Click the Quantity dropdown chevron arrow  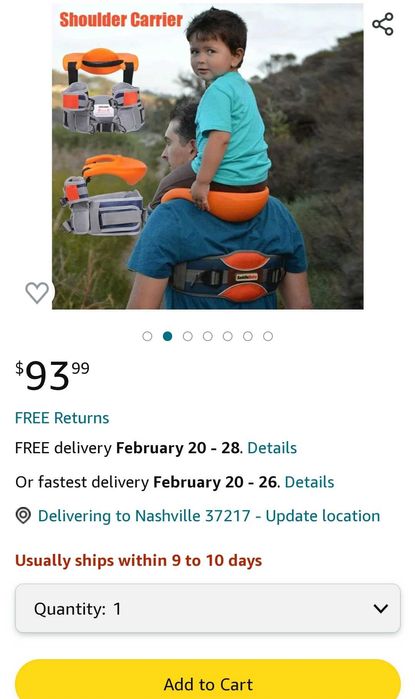(x=381, y=609)
